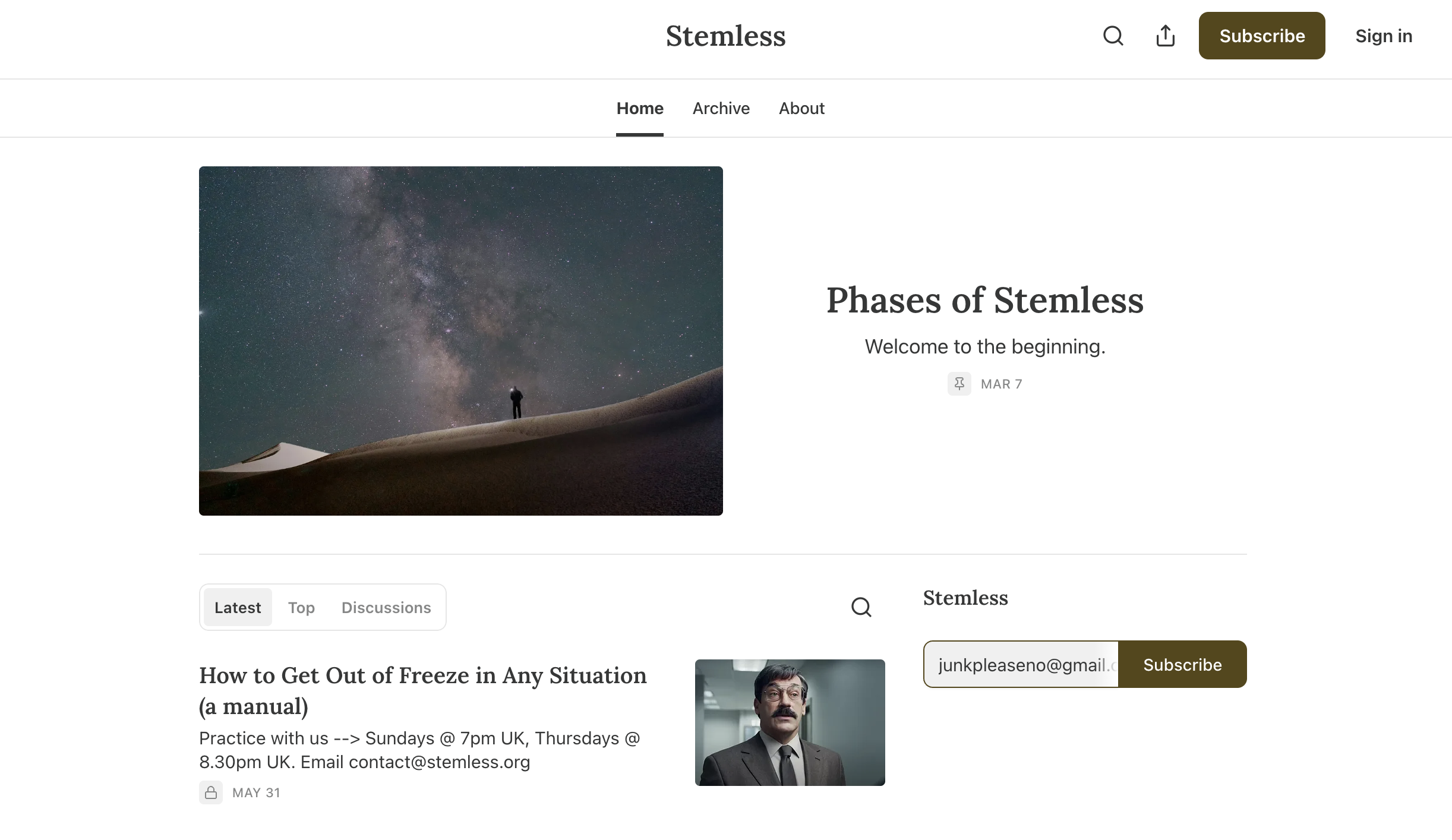Click the share icon in header
Viewport: 1452px width, 840px height.
pos(1165,36)
